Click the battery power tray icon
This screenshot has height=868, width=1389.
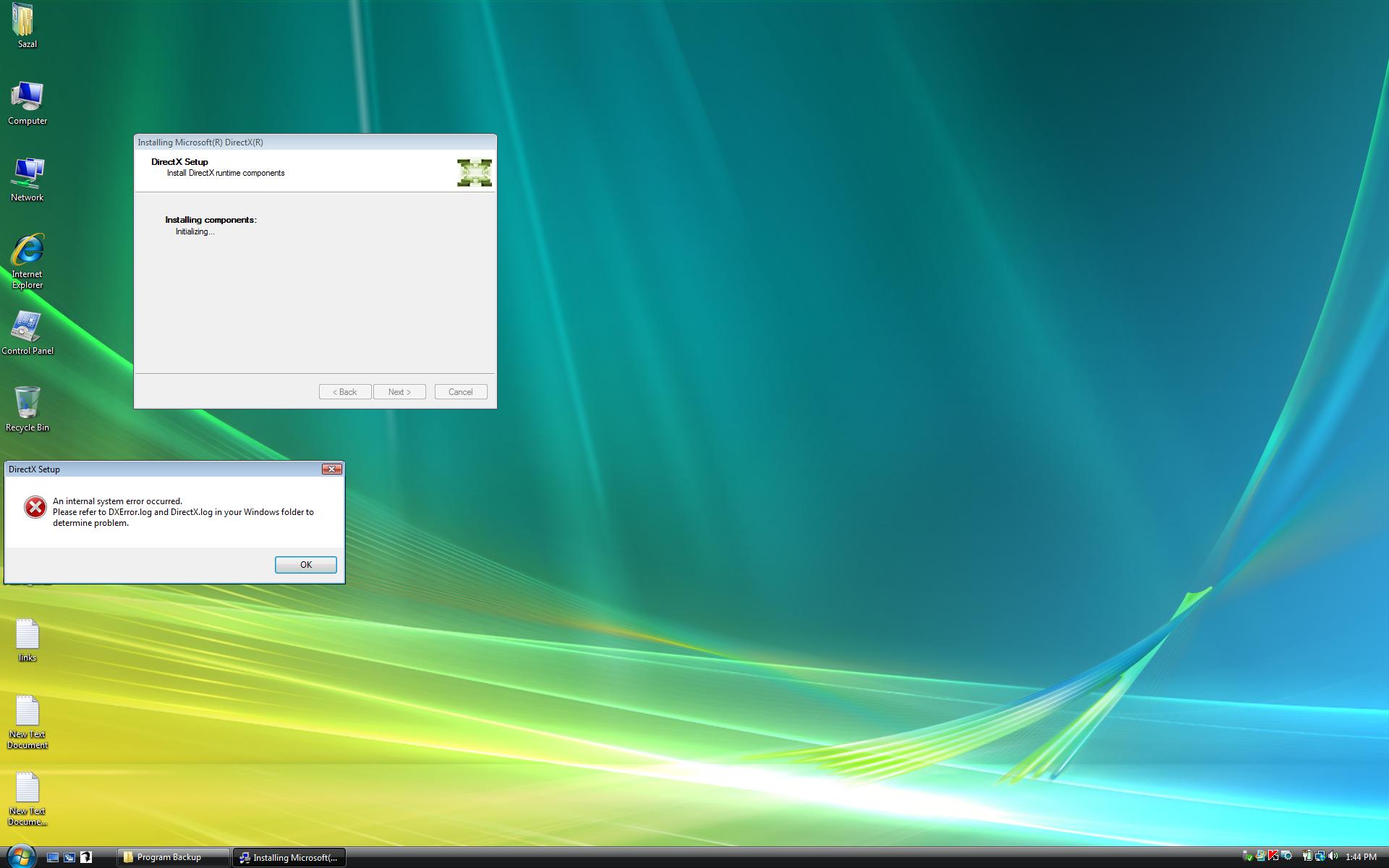point(1307,856)
